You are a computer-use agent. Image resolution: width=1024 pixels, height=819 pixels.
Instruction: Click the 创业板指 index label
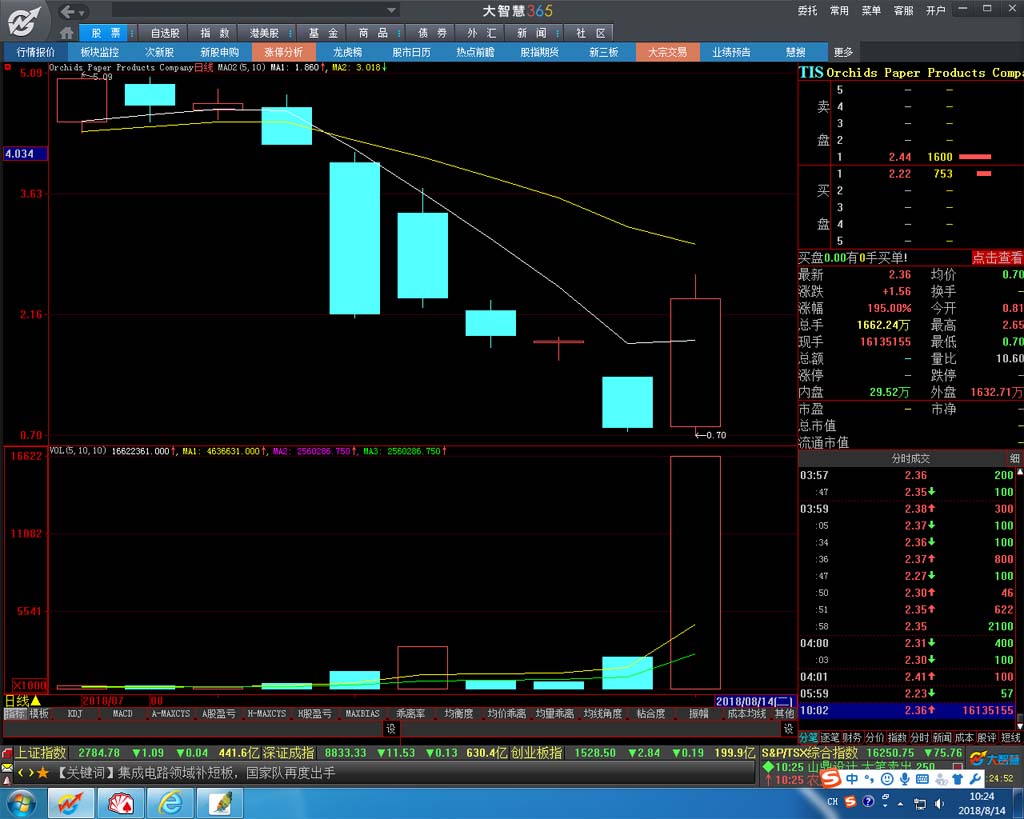[536, 753]
